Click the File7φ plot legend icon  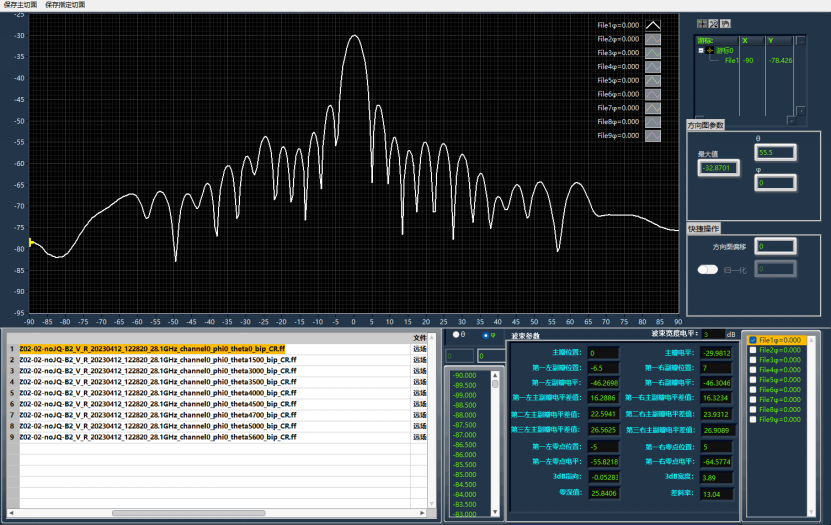(x=653, y=108)
